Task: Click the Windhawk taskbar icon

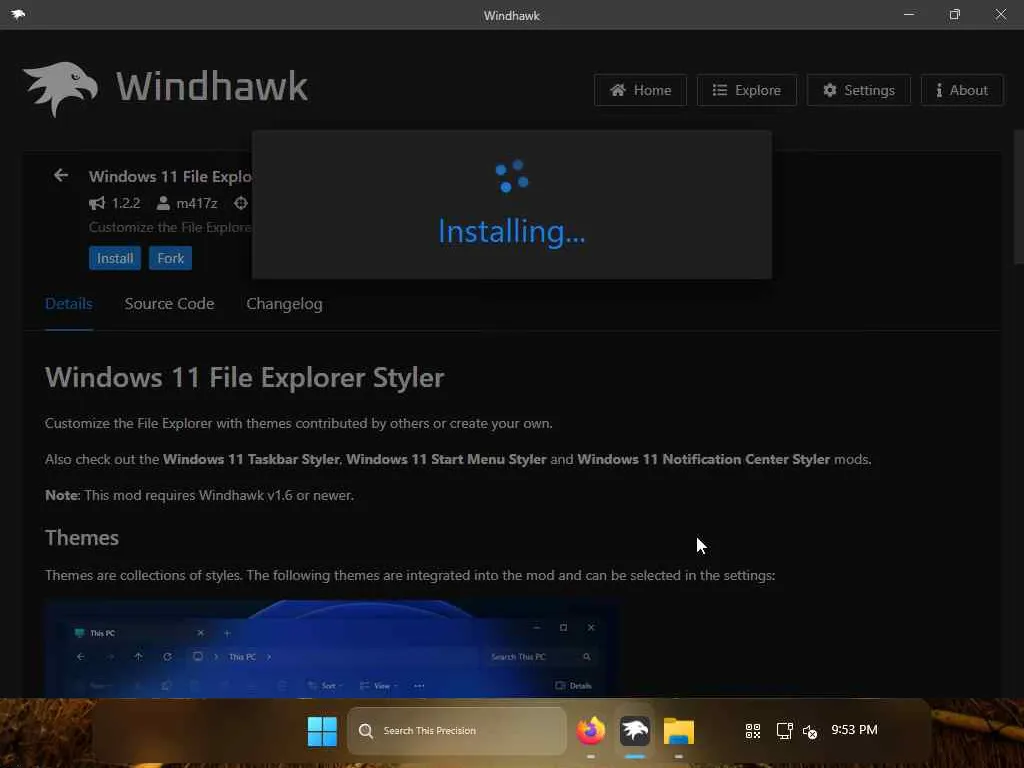Action: (x=635, y=730)
